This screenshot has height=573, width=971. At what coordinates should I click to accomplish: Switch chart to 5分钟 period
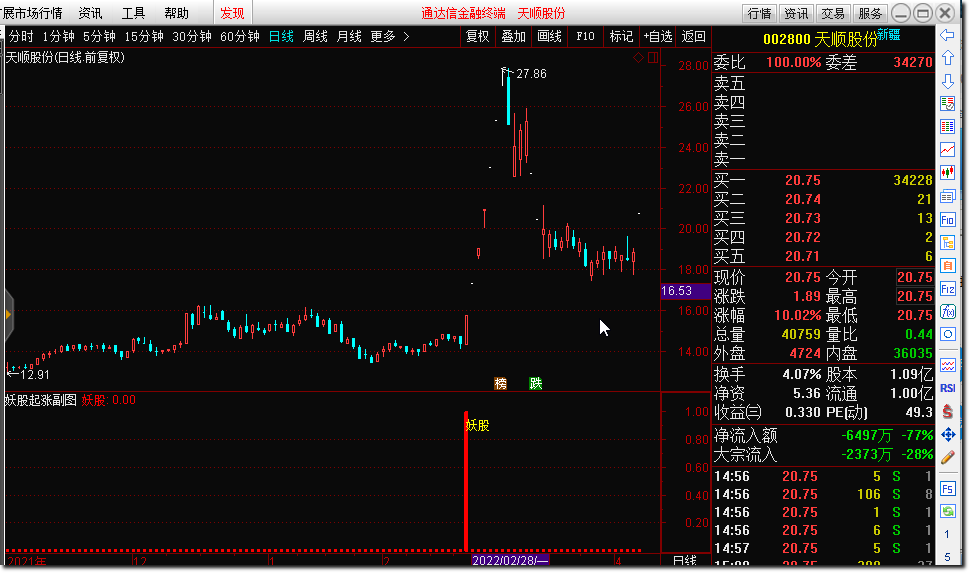[99, 37]
